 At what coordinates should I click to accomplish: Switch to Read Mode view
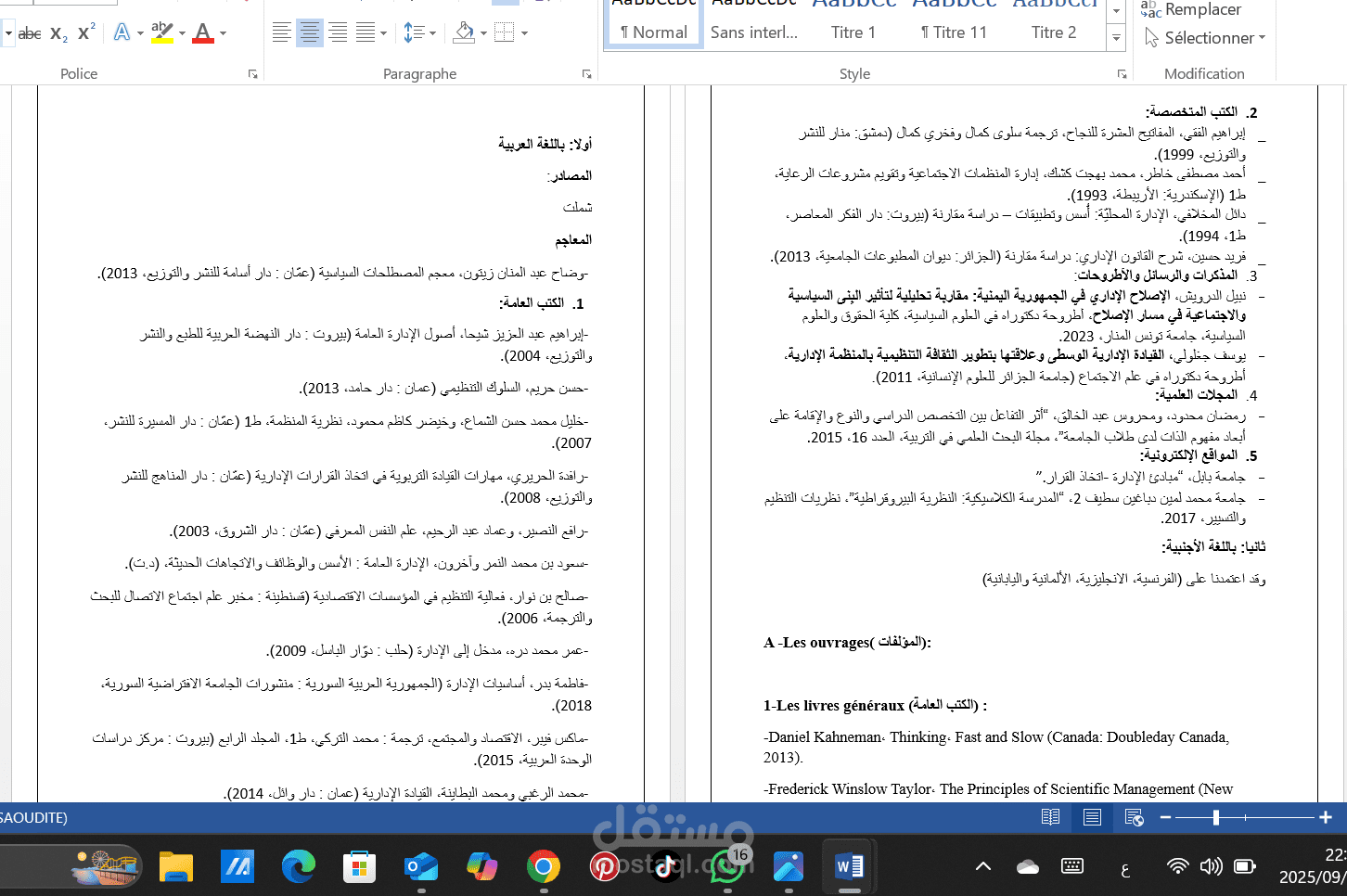pos(1050,817)
